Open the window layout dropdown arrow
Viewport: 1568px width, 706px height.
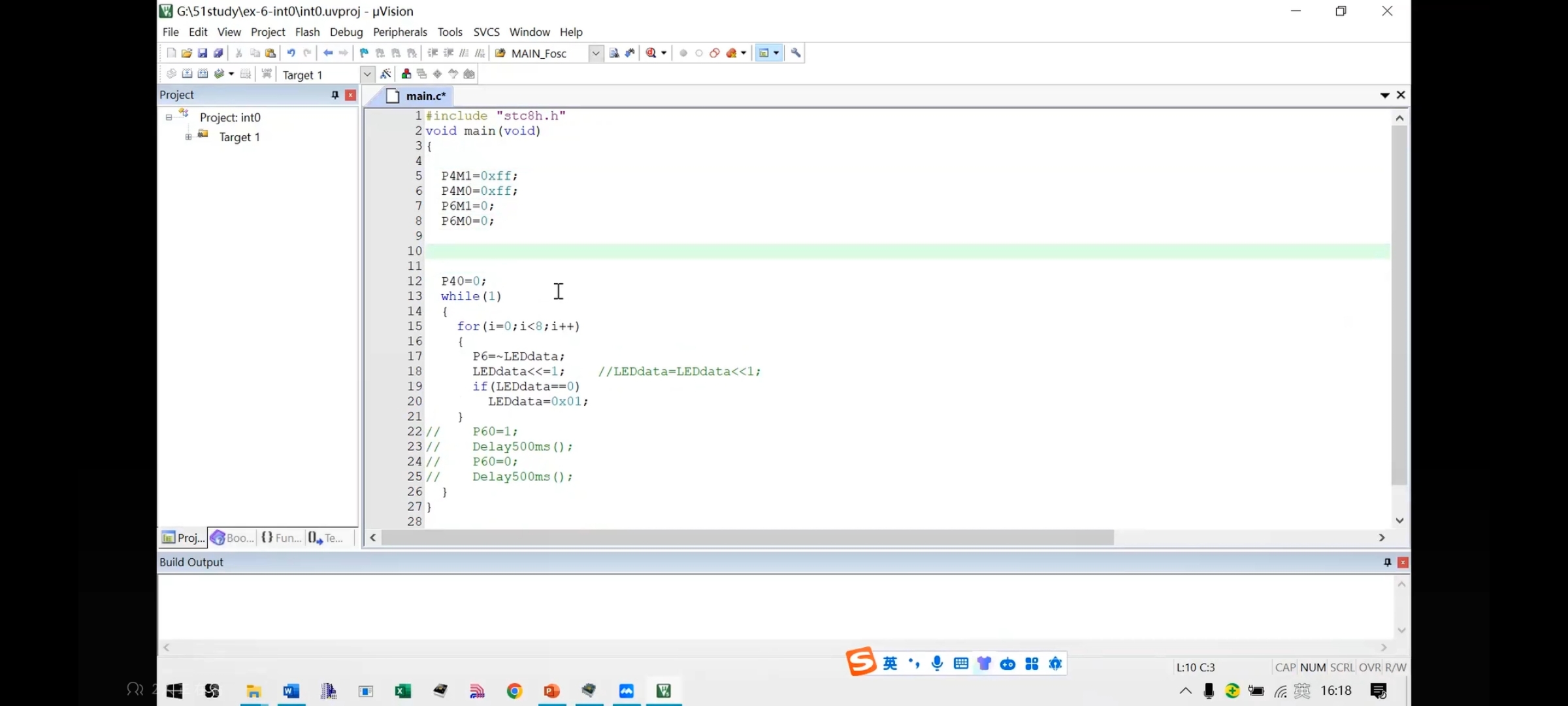[x=776, y=53]
